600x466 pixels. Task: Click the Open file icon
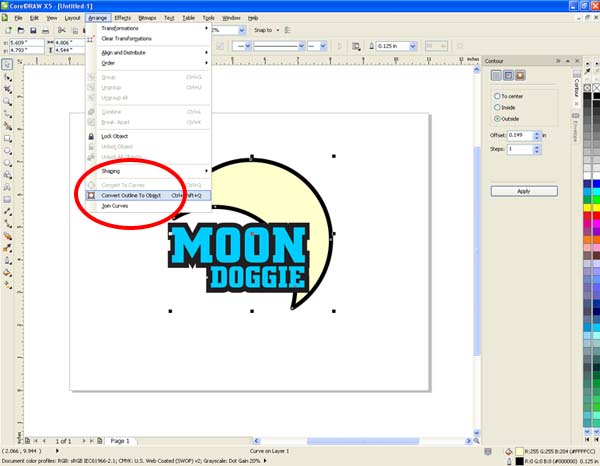click(x=21, y=30)
